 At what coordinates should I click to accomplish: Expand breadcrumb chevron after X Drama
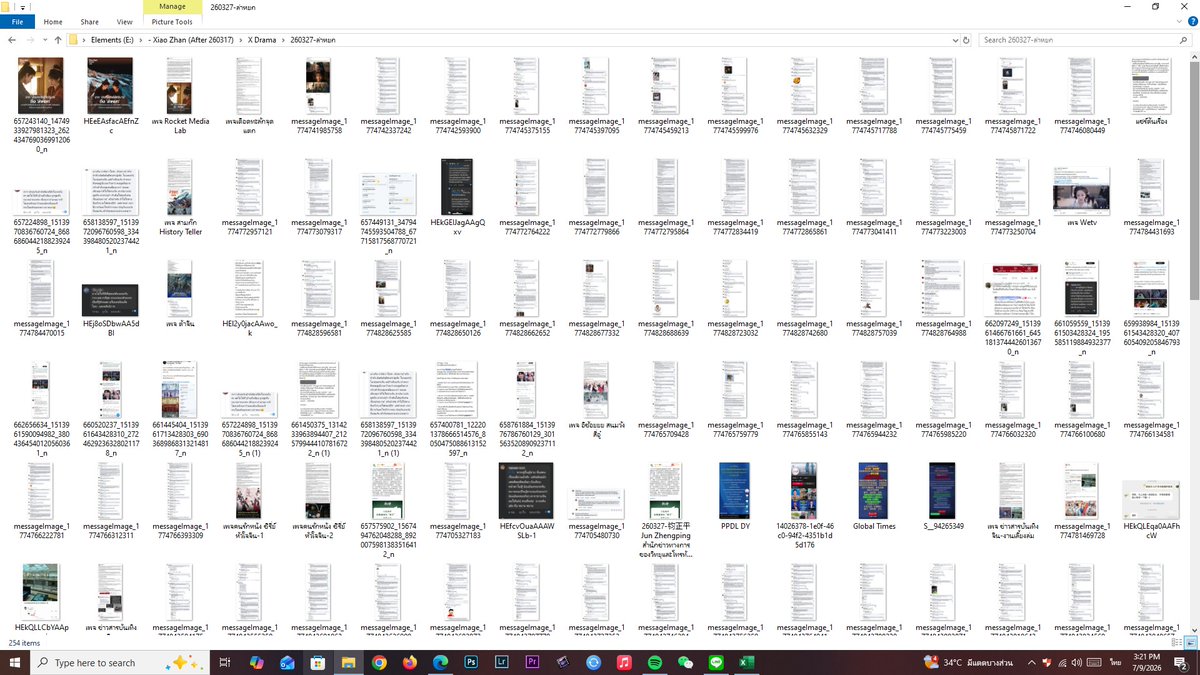point(282,40)
